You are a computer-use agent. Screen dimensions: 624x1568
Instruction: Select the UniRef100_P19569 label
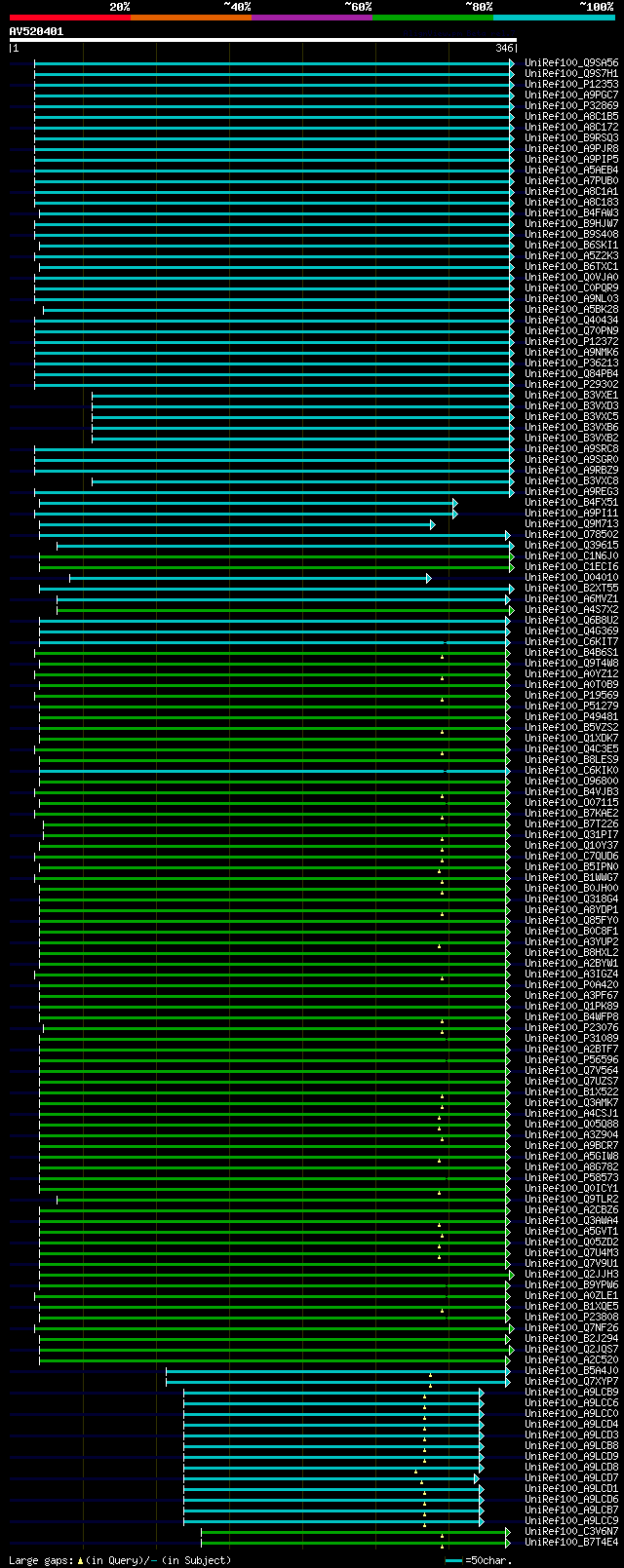tap(571, 696)
